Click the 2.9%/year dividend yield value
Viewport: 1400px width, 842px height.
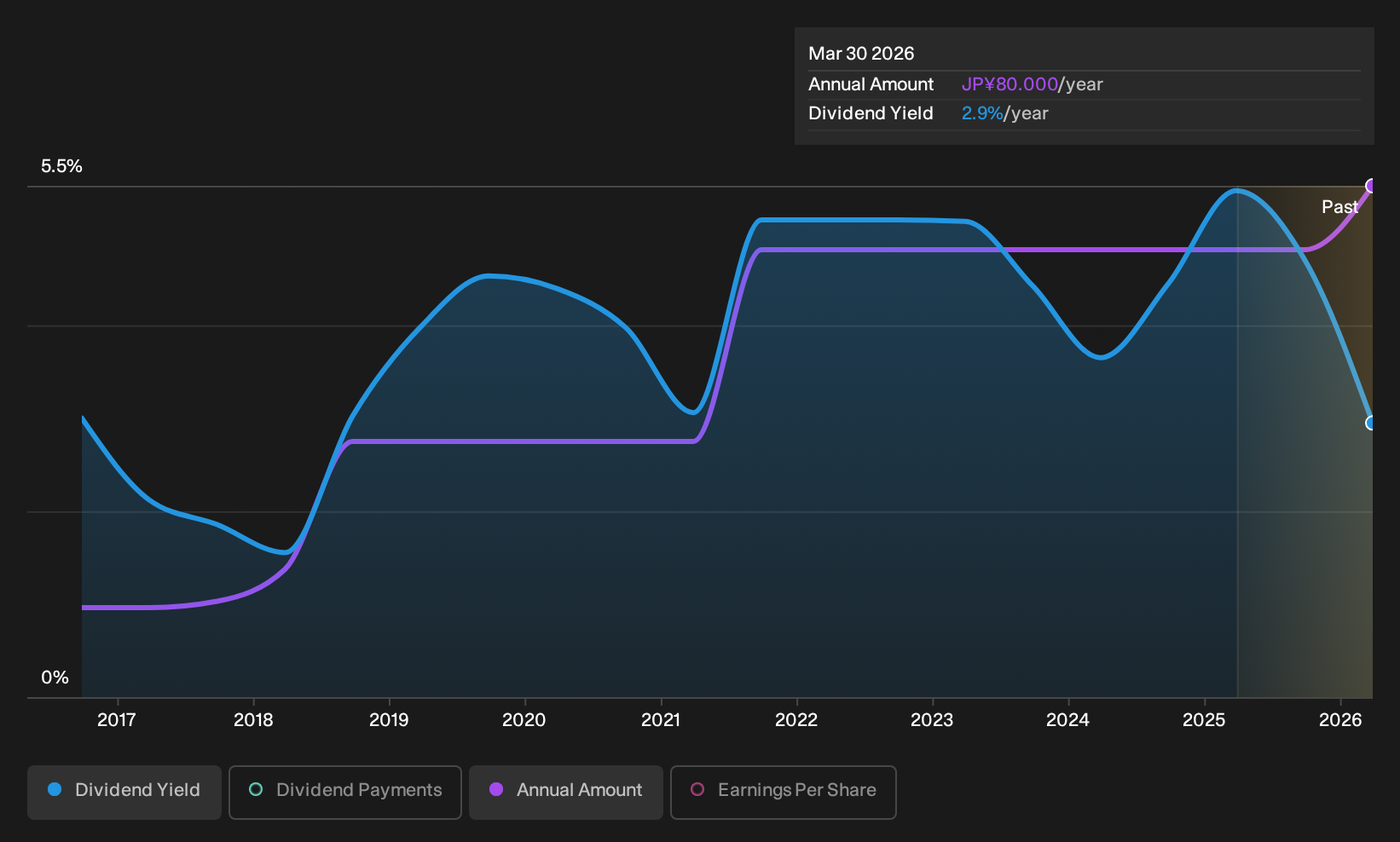[1004, 113]
